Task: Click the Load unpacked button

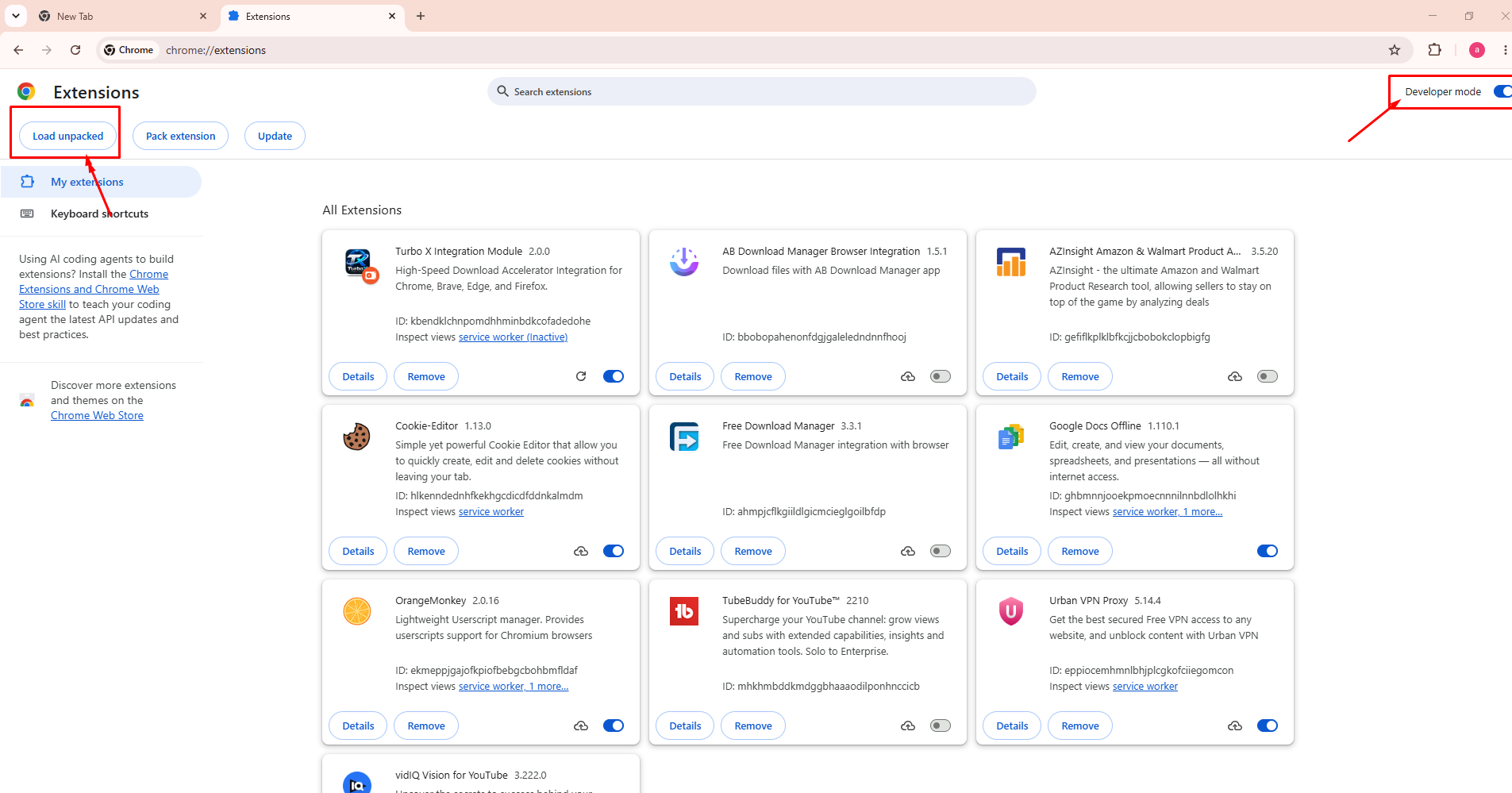Action: [68, 136]
